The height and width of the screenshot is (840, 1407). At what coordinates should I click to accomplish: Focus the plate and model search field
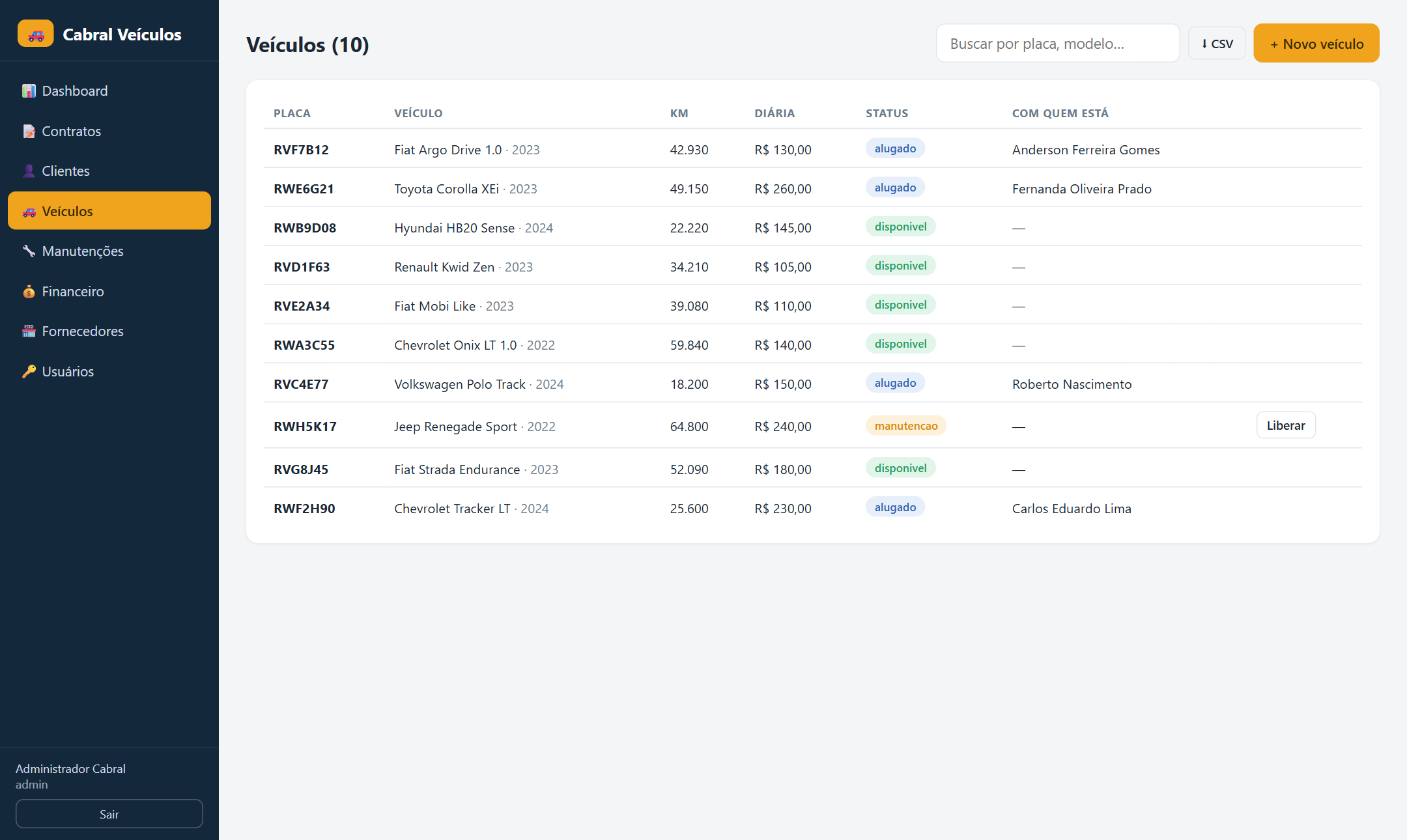point(1058,44)
